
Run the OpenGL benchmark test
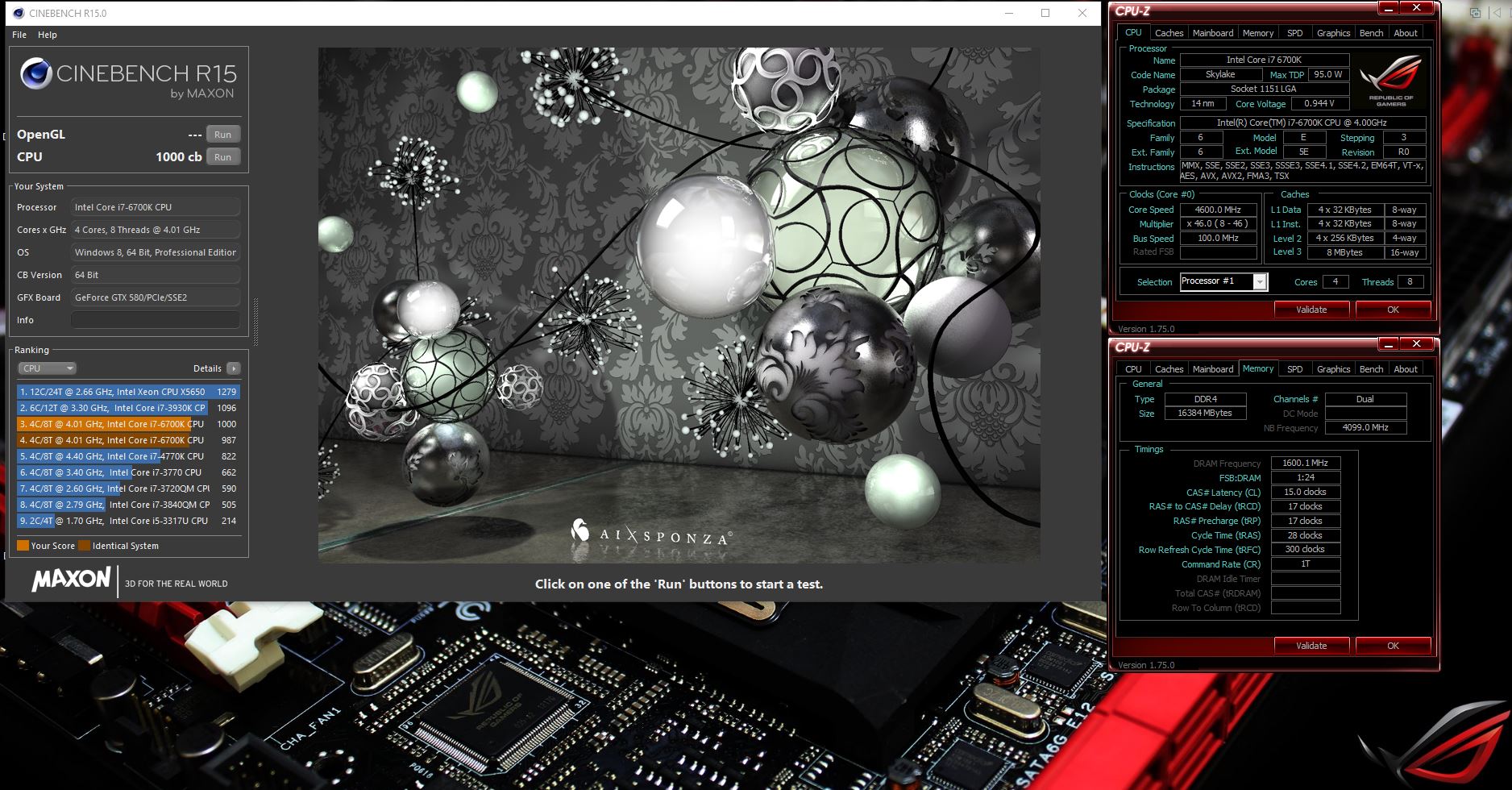(222, 135)
